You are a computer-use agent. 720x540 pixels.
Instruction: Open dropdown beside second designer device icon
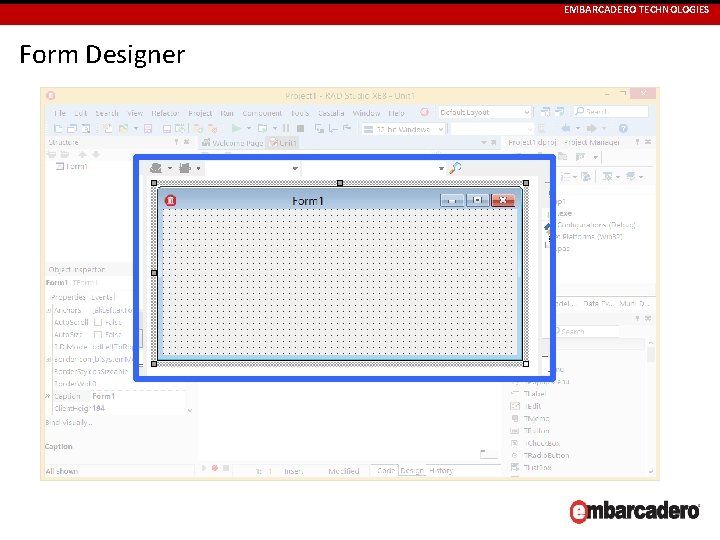(198, 169)
